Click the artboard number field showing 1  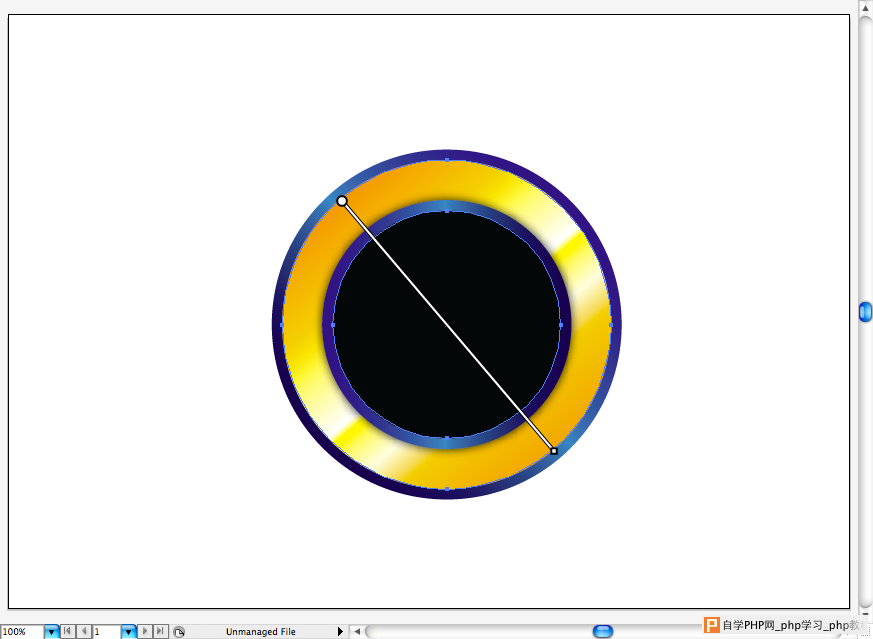point(107,632)
